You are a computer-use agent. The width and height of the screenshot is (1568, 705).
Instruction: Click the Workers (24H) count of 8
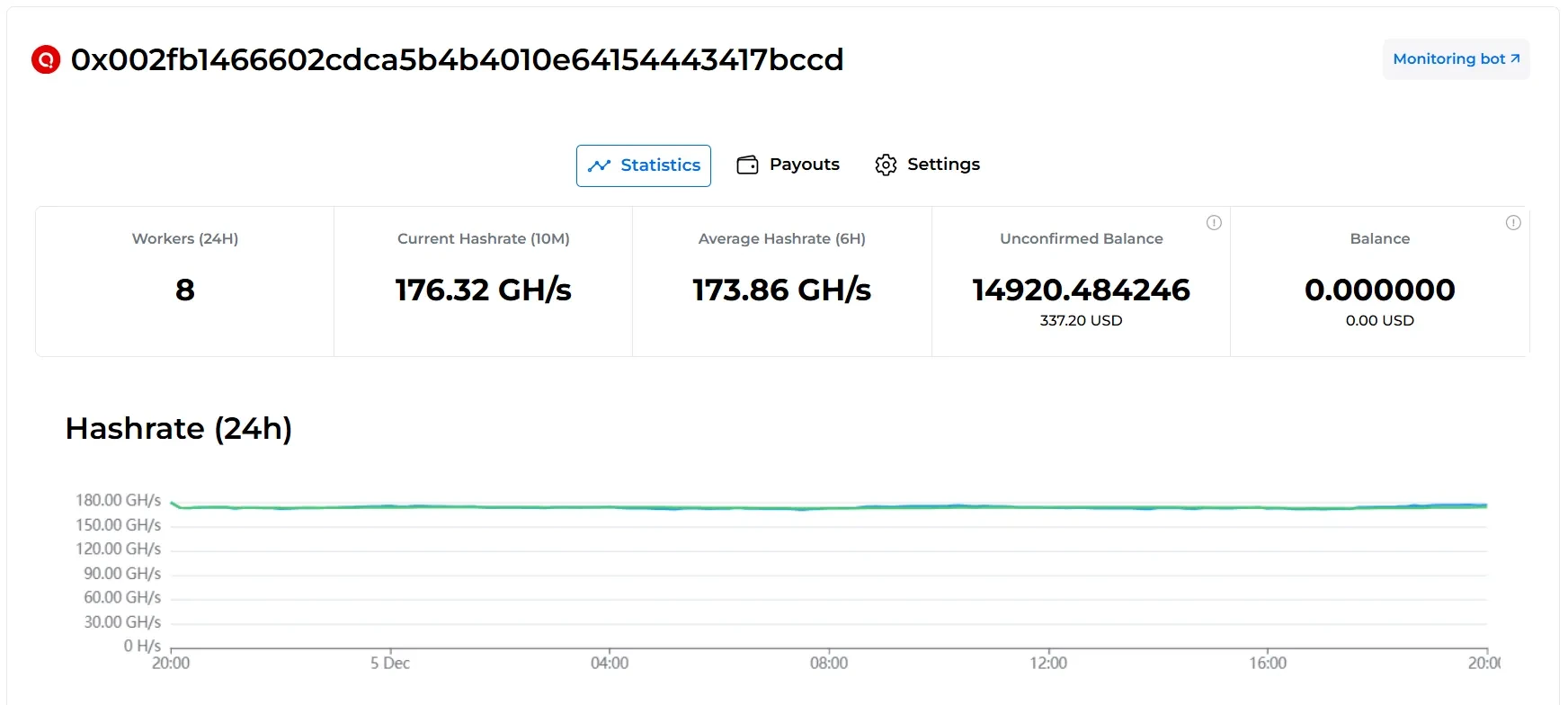coord(185,290)
